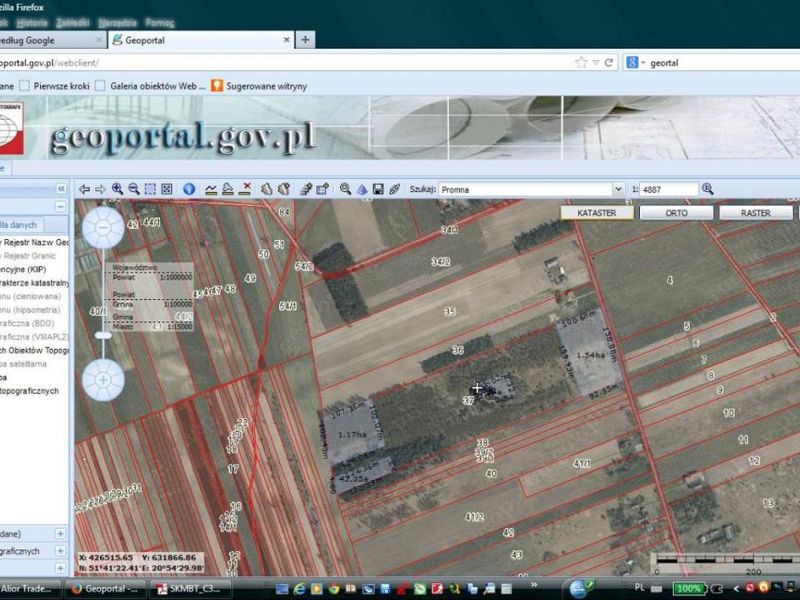Select the measure distance line tool
Image resolution: width=800 pixels, height=600 pixels.
(x=211, y=189)
